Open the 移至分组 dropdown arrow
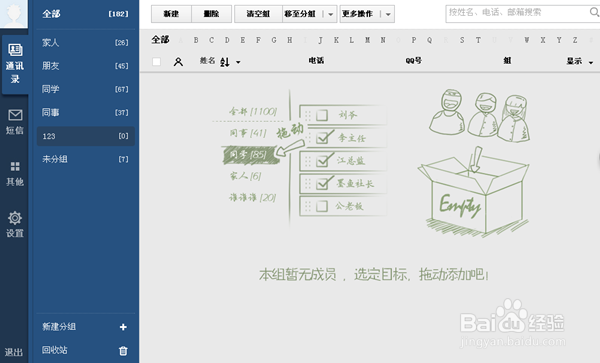 click(331, 15)
